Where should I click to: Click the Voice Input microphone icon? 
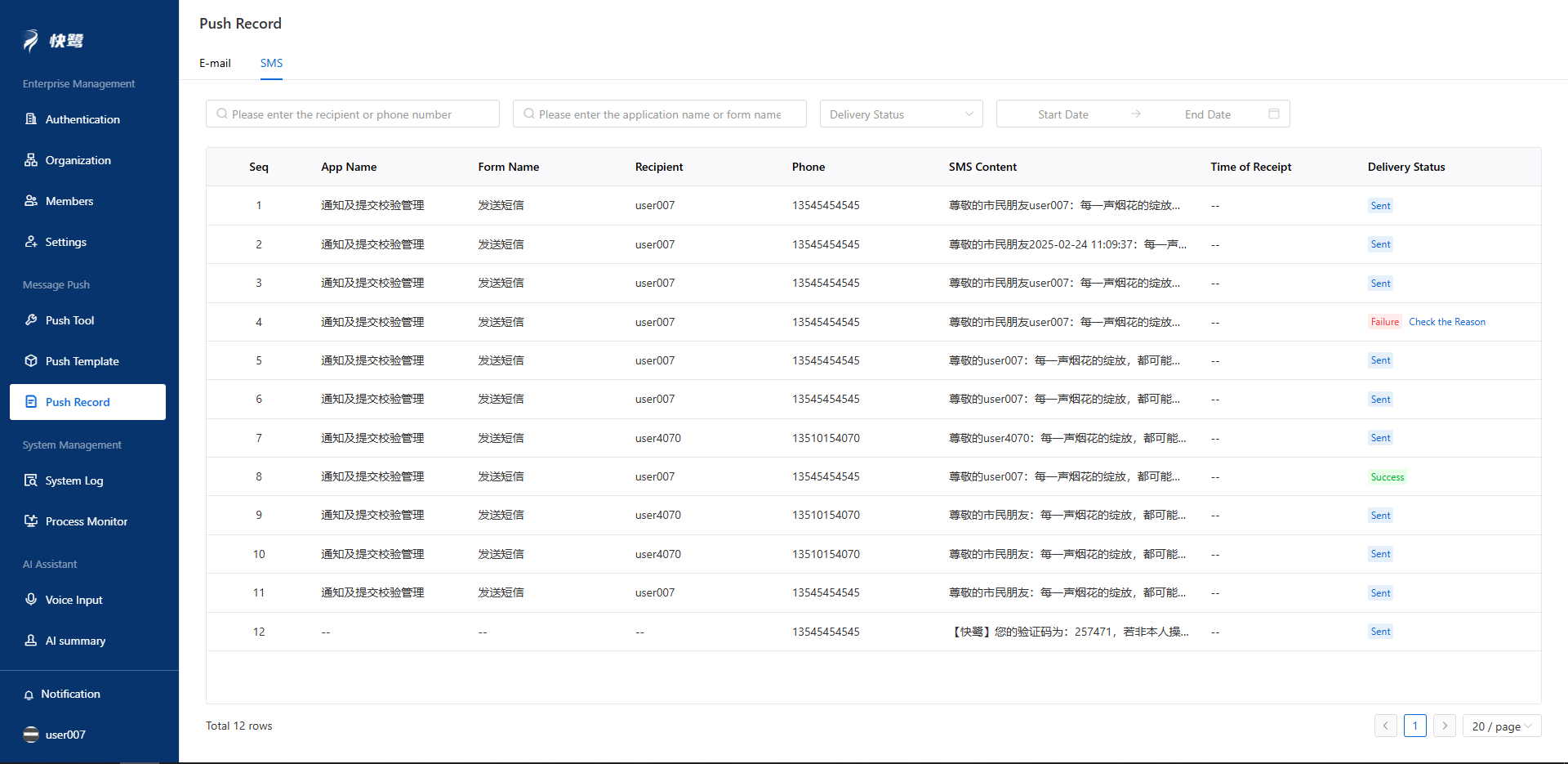point(31,600)
